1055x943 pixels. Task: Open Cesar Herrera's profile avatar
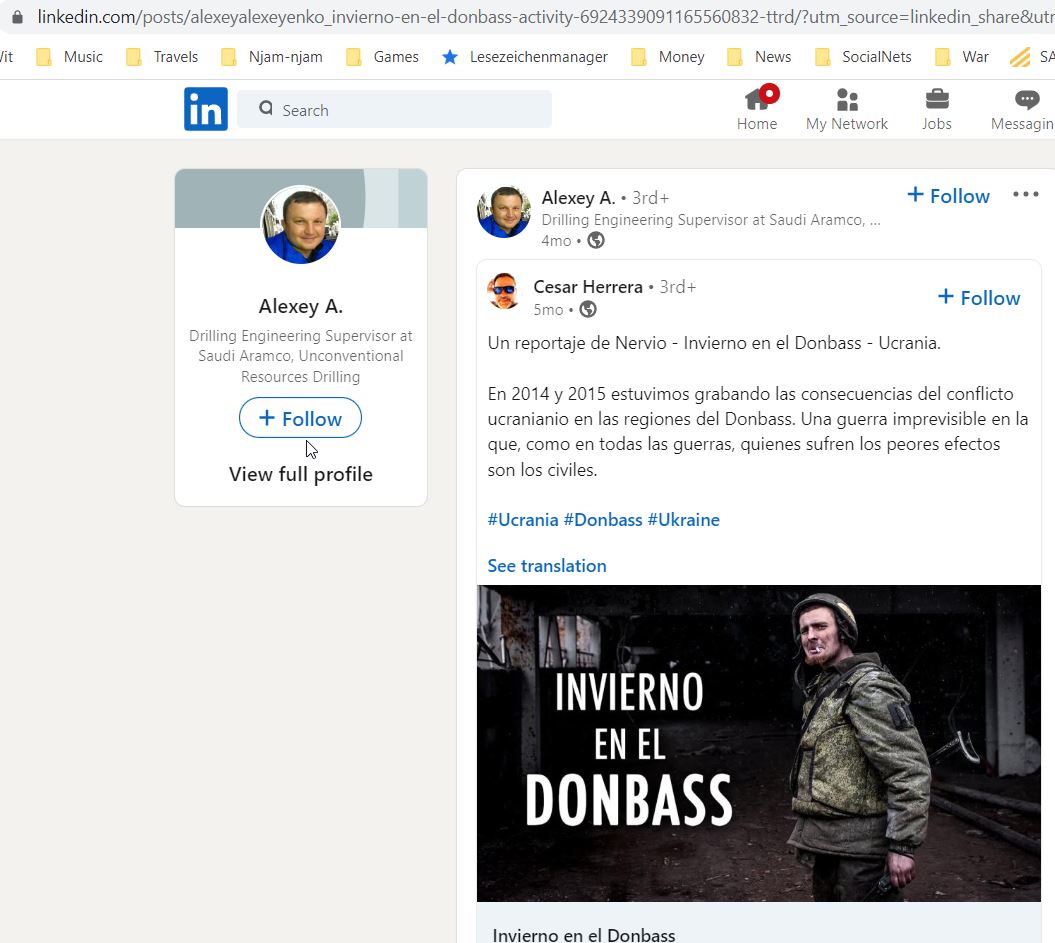coord(504,291)
